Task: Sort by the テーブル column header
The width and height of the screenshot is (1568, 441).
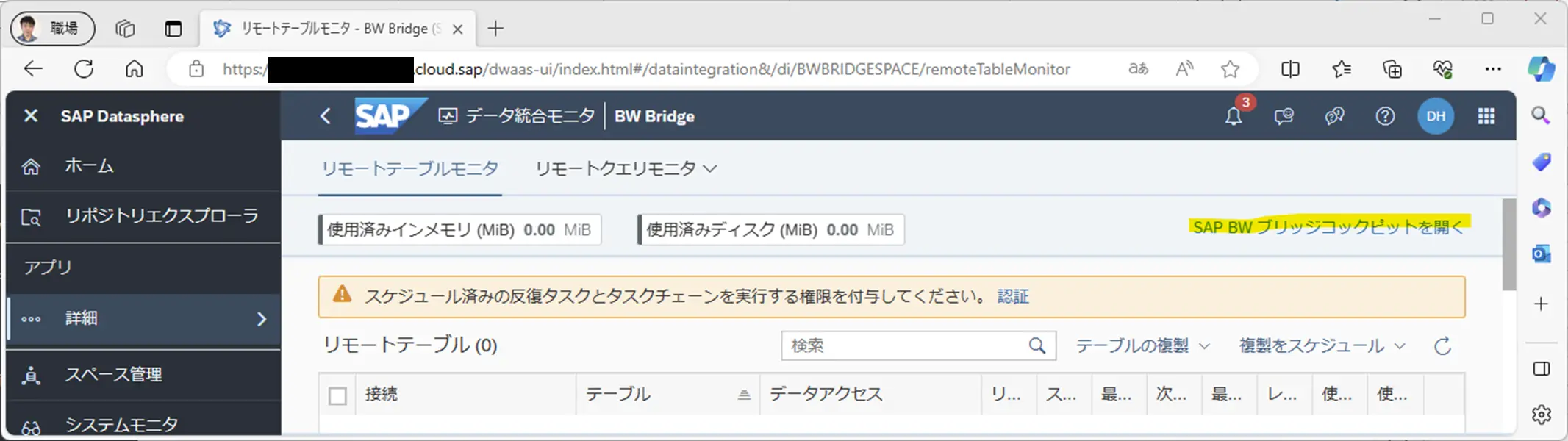Action: 667,395
